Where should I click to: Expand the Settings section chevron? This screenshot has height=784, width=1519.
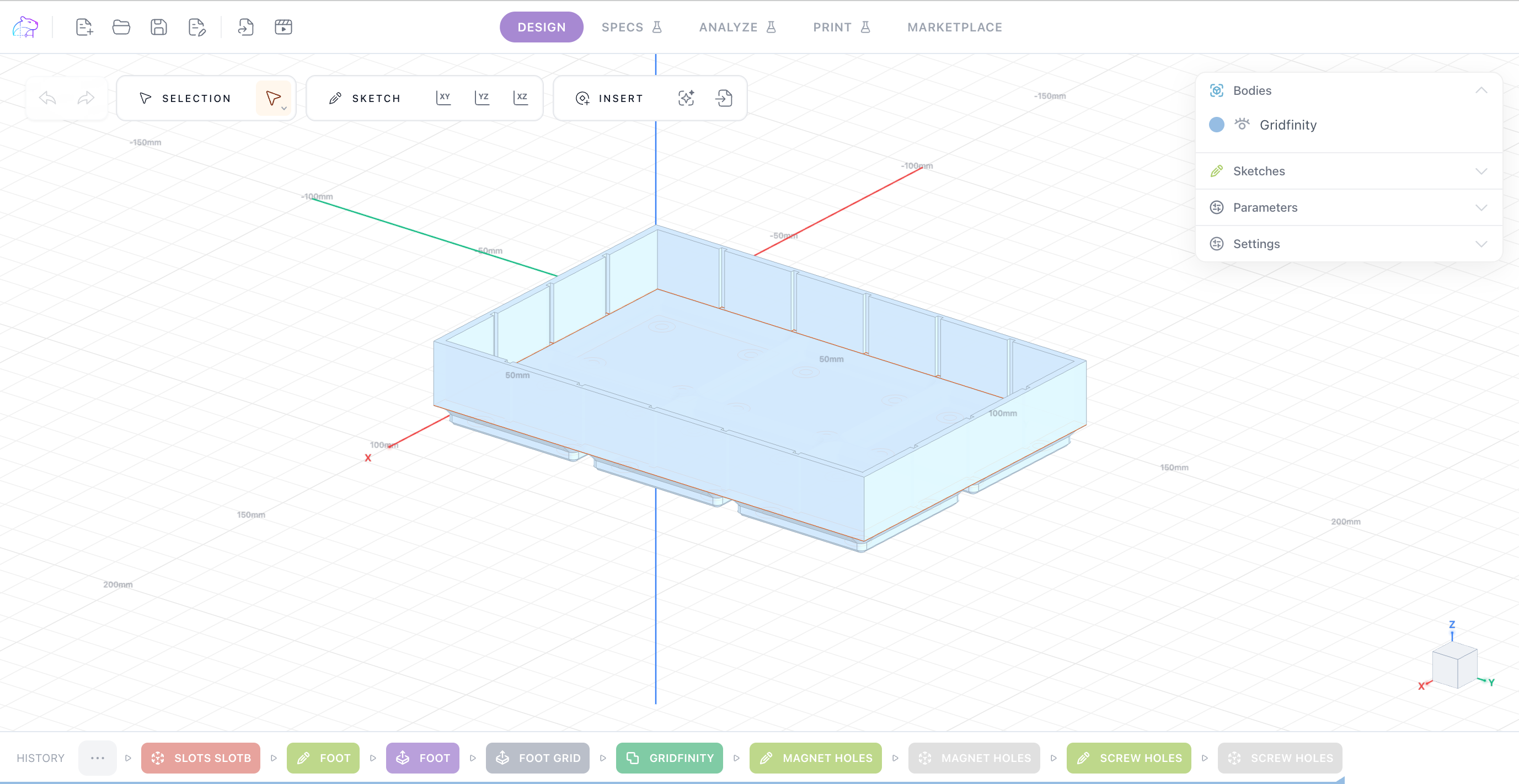point(1481,244)
